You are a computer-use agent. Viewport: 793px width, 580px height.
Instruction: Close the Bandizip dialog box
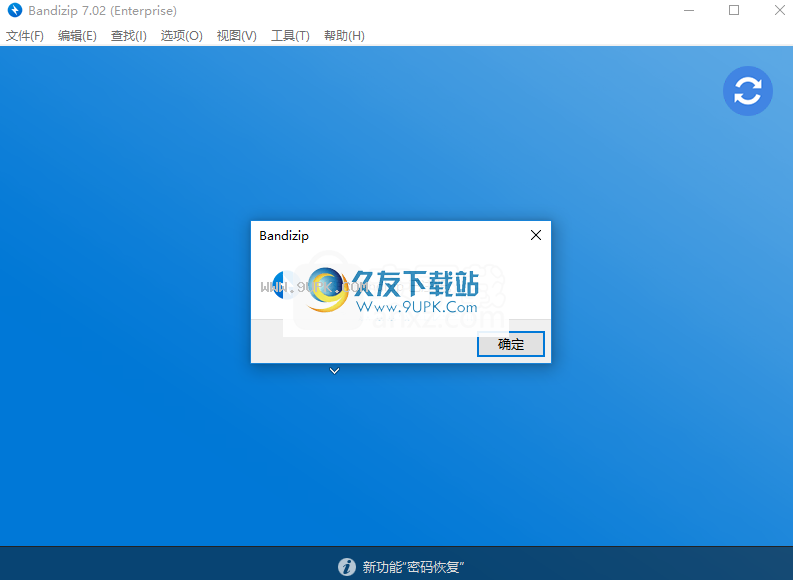tap(536, 235)
